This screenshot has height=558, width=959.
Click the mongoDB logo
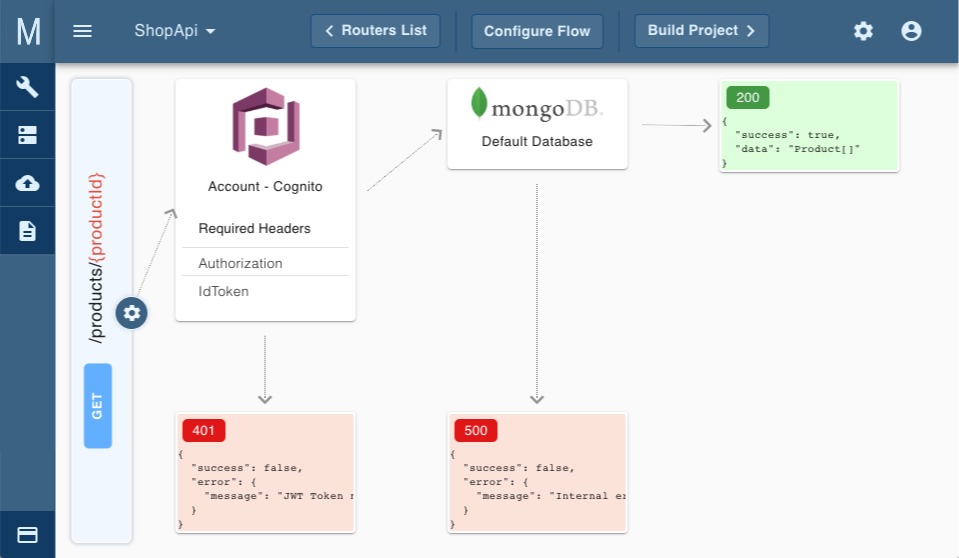click(537, 105)
